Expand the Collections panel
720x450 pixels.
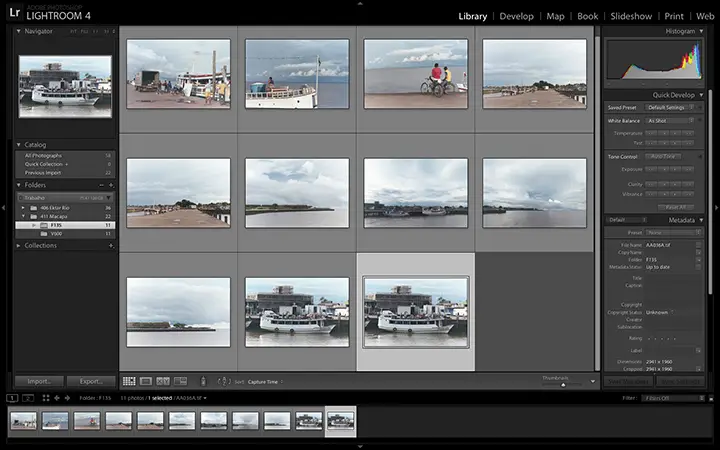click(19, 246)
